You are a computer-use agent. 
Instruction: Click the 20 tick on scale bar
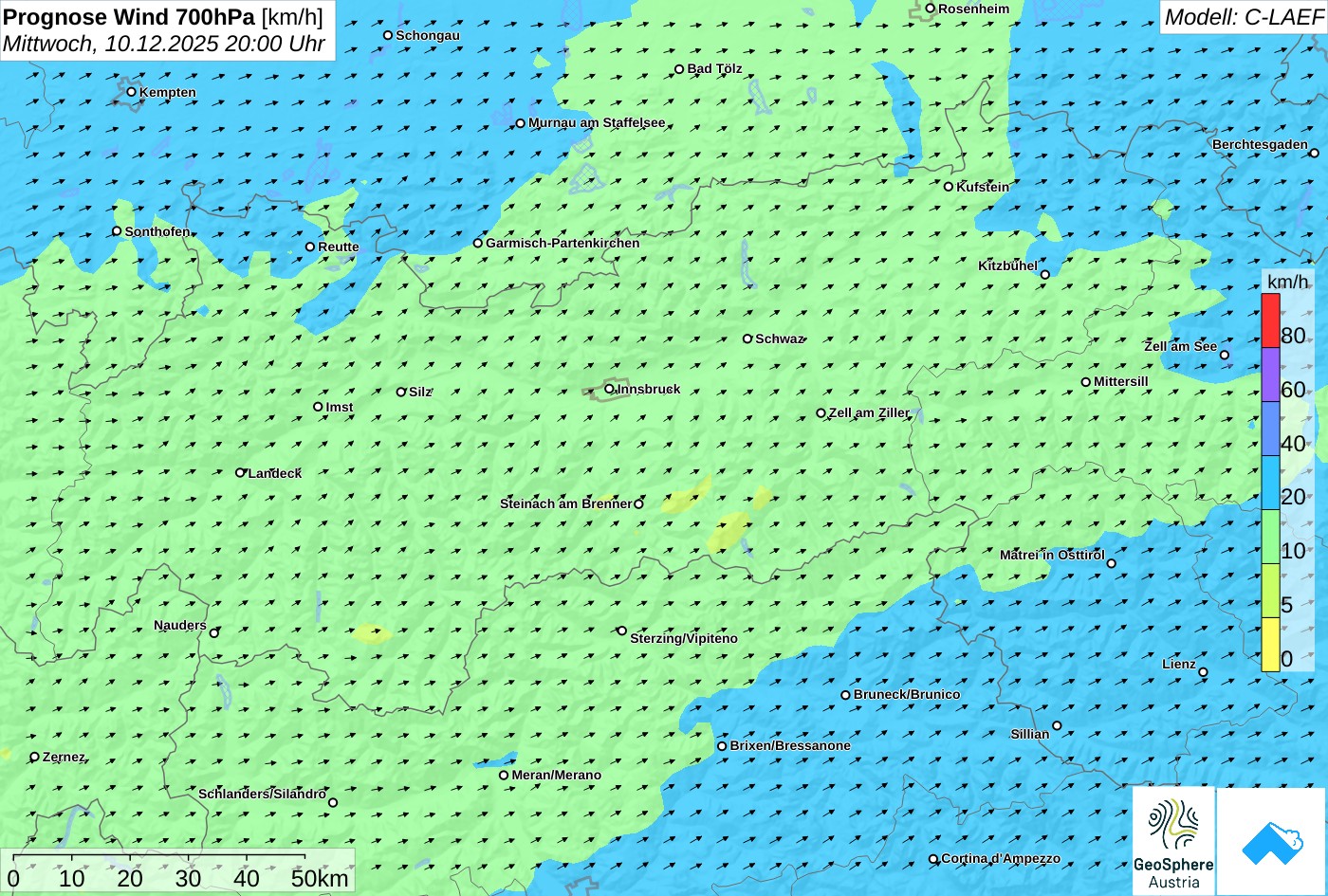pos(130,879)
